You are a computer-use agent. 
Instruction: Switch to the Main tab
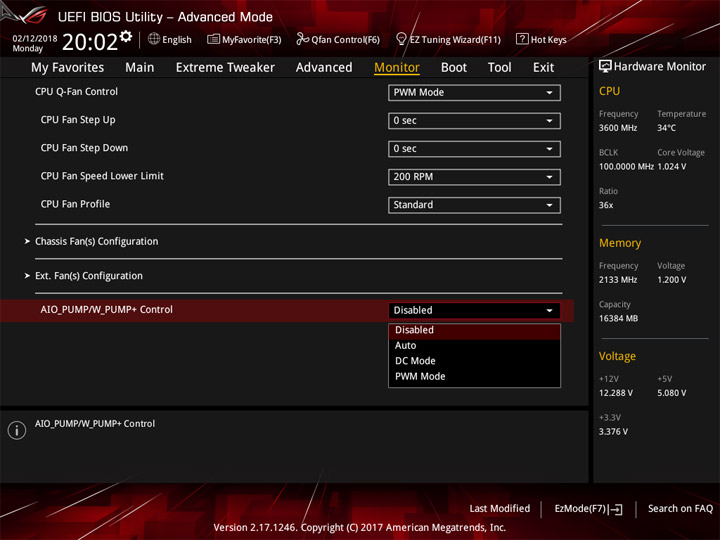click(x=140, y=68)
